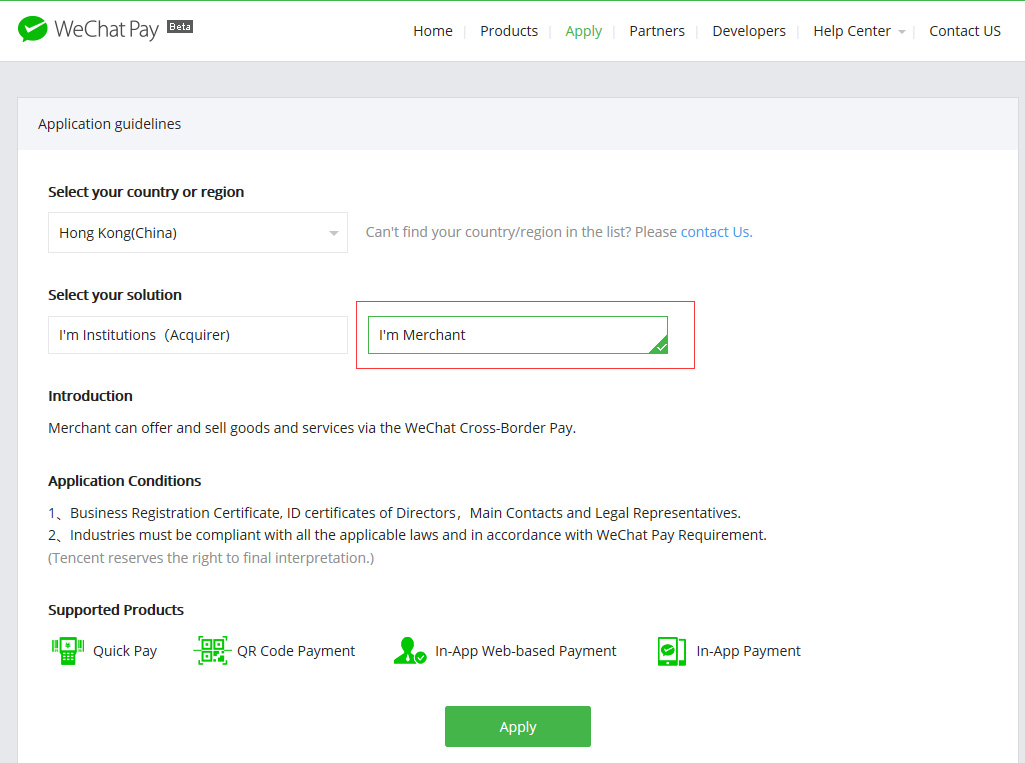The image size is (1025, 763).
Task: Click the 'In-App Web-based Payment' label
Action: coord(526,651)
